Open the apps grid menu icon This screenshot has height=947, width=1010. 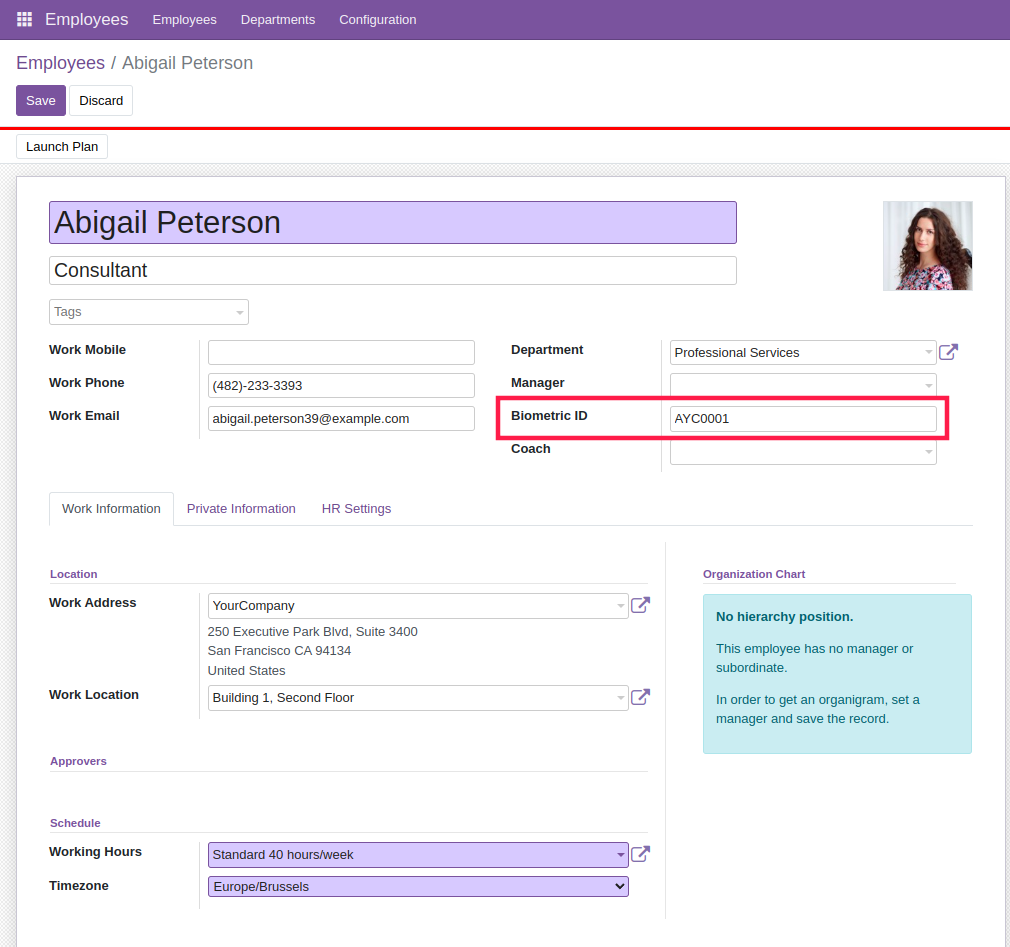pos(24,19)
